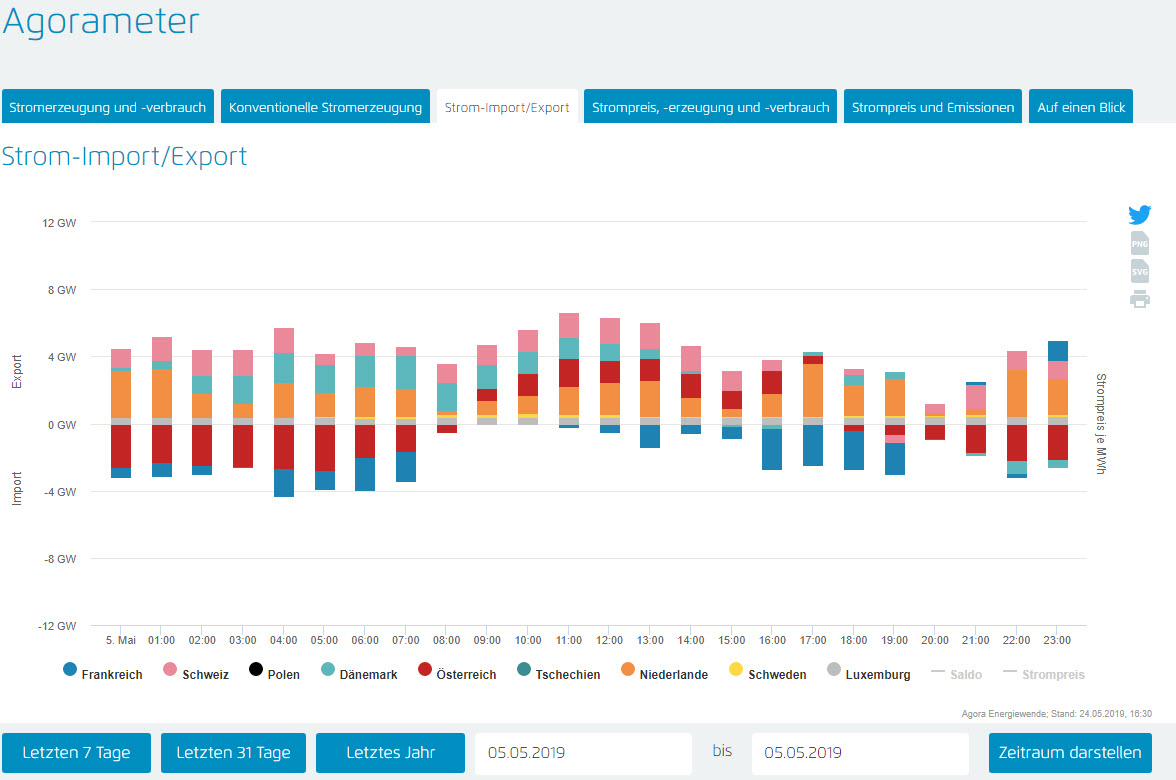This screenshot has height=780, width=1176.
Task: Click the print chart icon
Action: click(x=1139, y=299)
